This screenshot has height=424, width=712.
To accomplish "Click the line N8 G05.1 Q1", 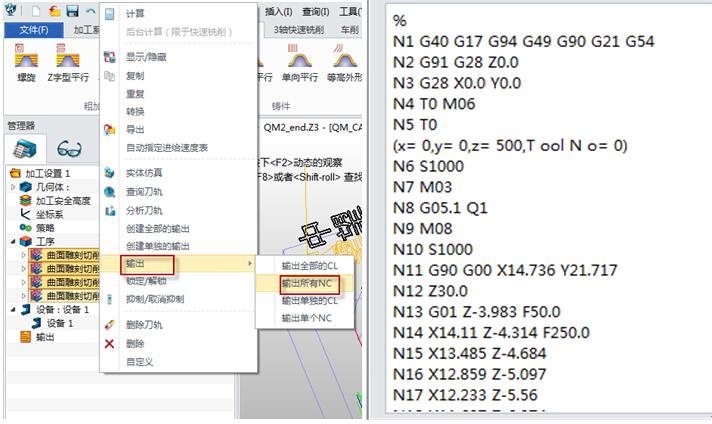I will point(440,208).
